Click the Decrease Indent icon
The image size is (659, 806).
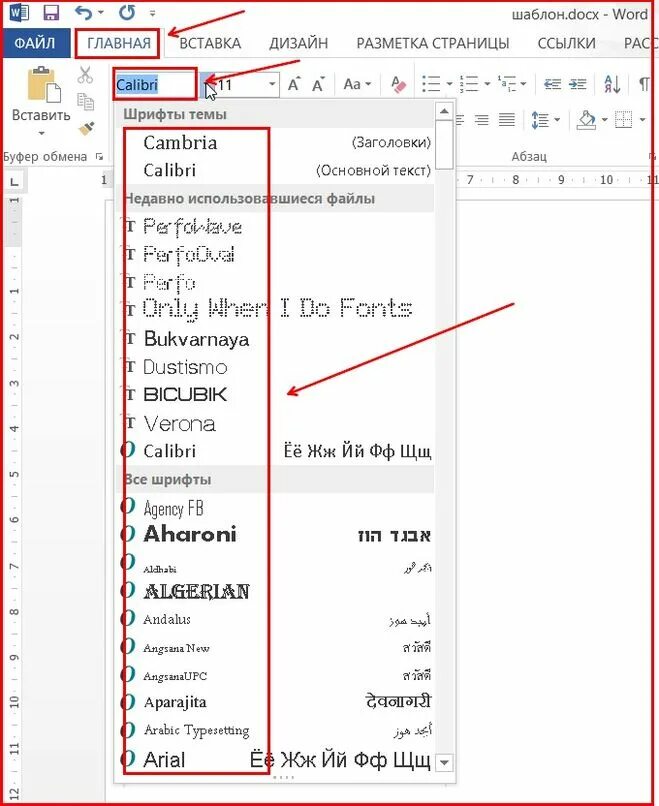[553, 84]
